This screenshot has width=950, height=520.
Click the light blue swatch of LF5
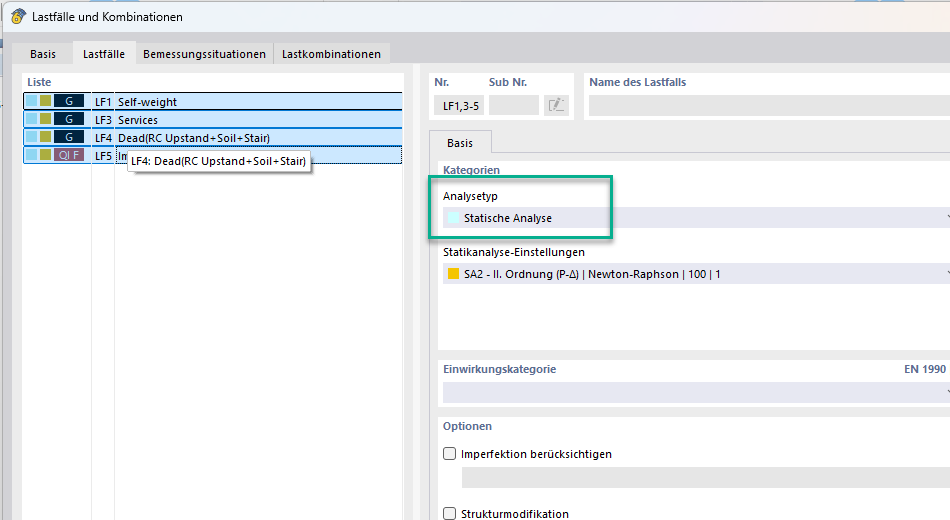coord(32,155)
